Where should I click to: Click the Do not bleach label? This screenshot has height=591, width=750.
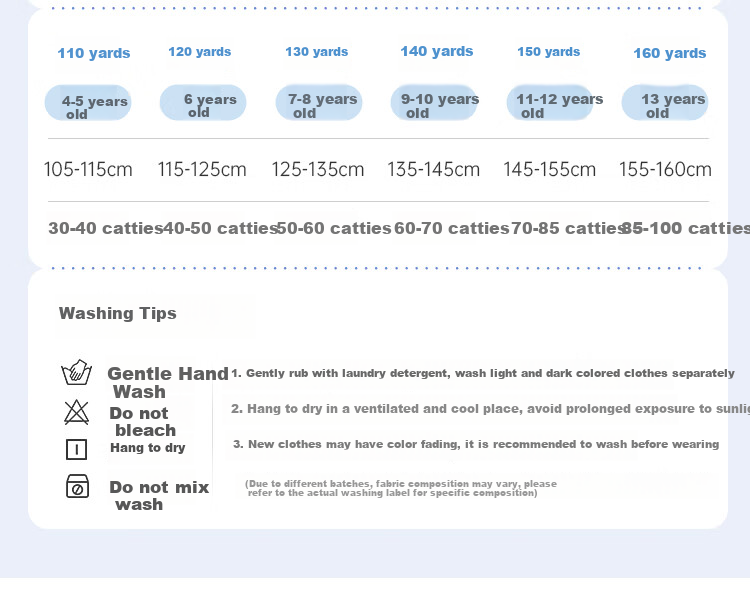143,421
